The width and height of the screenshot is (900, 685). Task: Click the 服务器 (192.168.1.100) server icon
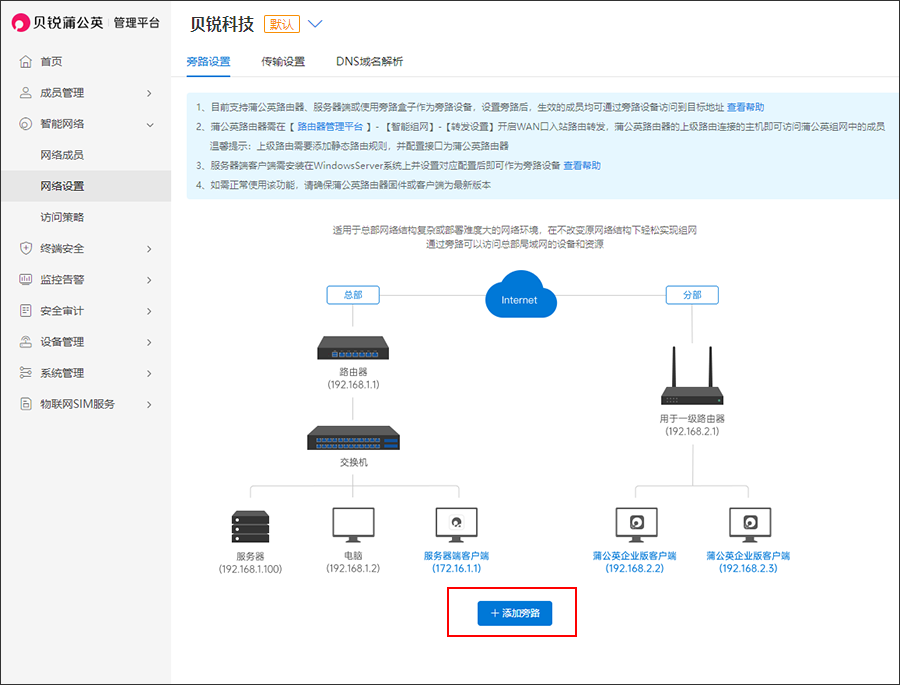pos(250,527)
